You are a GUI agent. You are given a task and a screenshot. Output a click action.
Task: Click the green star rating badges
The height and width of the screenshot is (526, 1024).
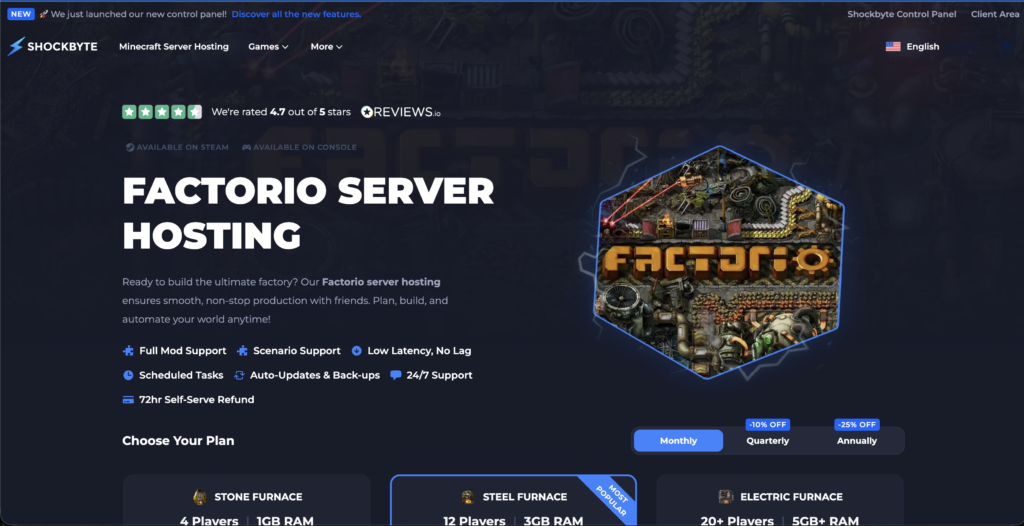pos(161,112)
